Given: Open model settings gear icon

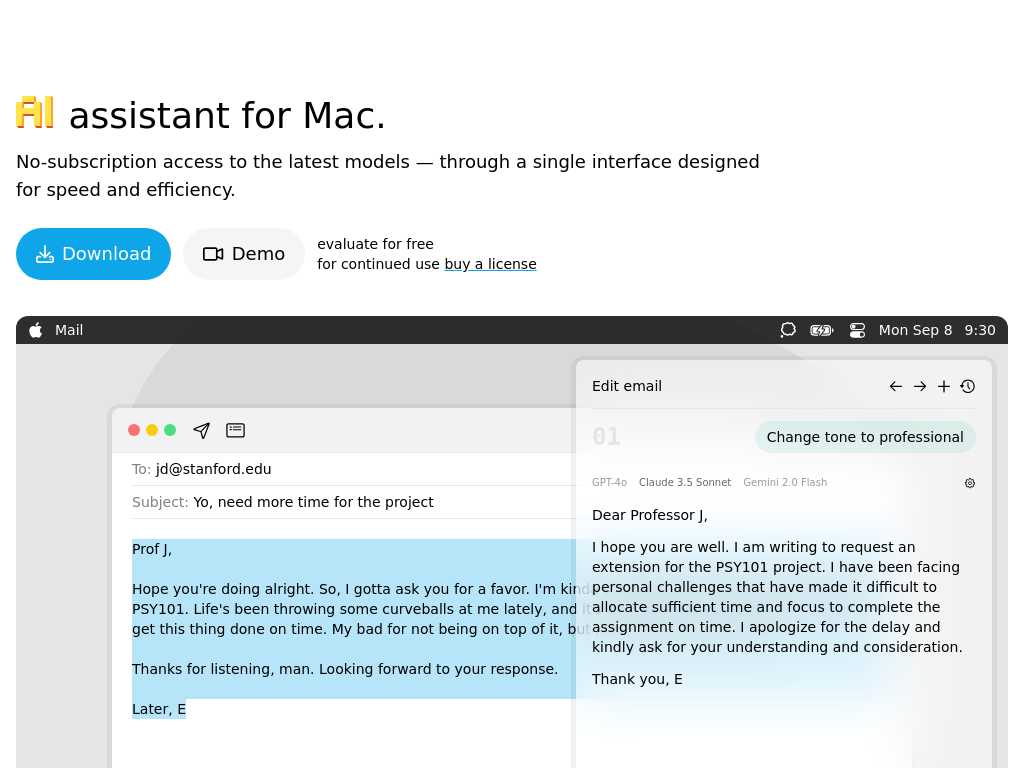Looking at the screenshot, I should coord(970,483).
